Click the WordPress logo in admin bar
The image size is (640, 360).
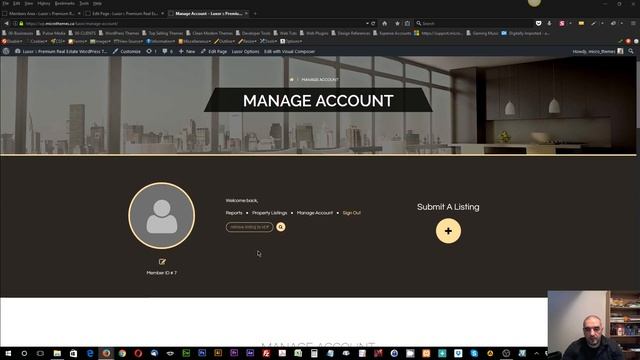[6, 51]
